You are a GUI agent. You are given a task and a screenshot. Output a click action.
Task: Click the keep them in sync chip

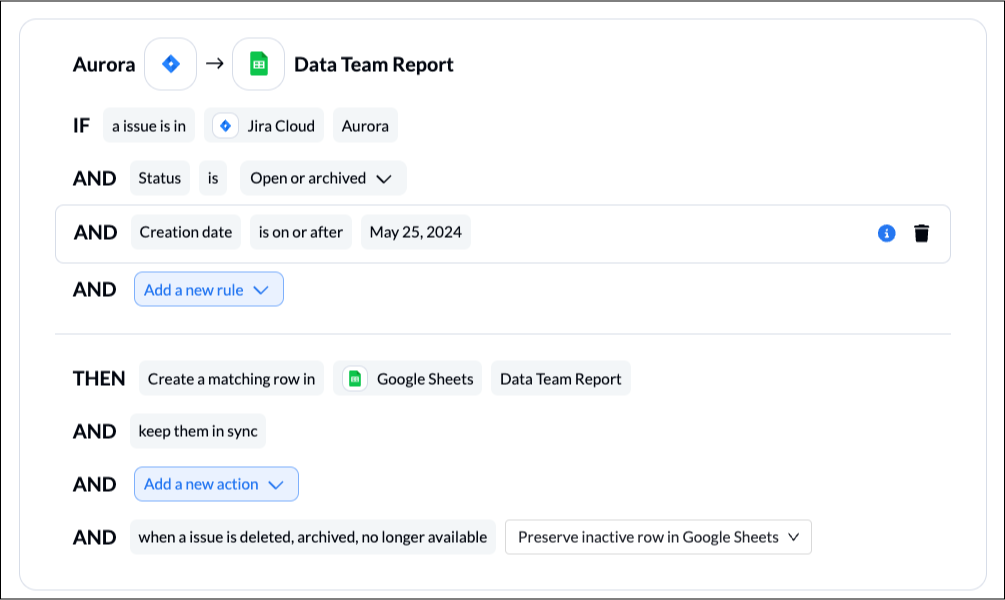click(198, 431)
